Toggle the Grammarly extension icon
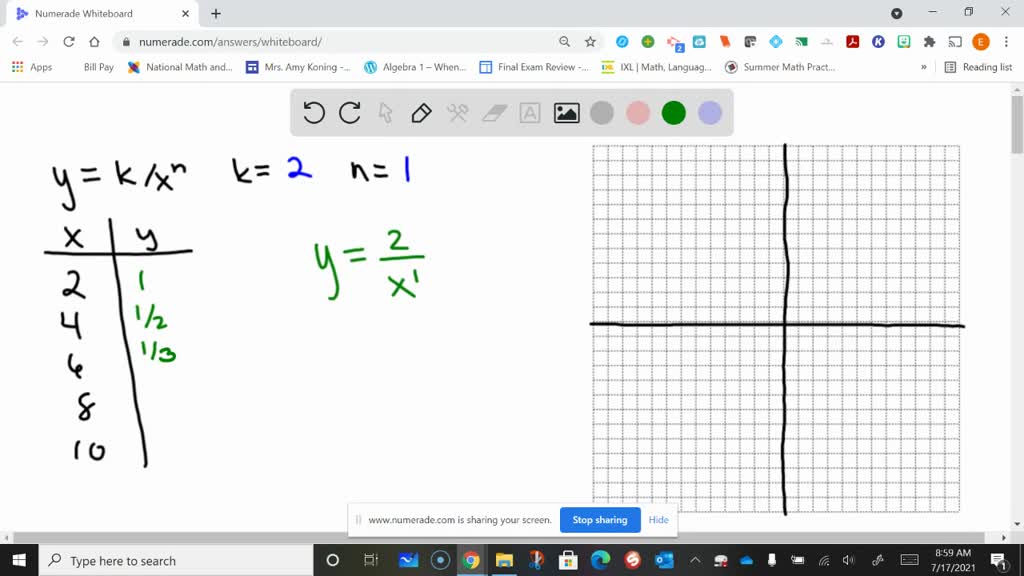The width and height of the screenshot is (1024, 576). coord(649,43)
